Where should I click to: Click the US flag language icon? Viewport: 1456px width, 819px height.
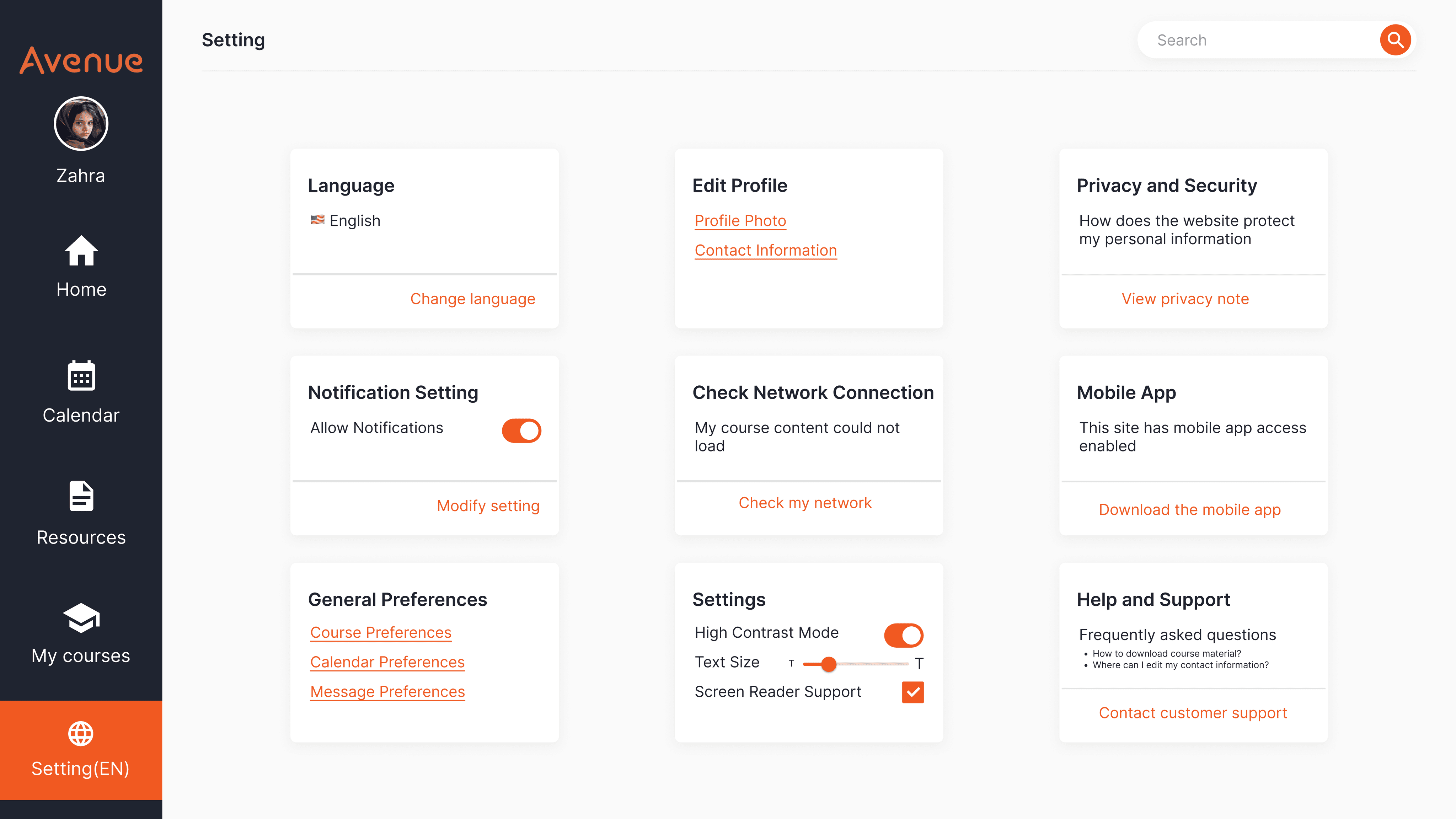pos(317,220)
